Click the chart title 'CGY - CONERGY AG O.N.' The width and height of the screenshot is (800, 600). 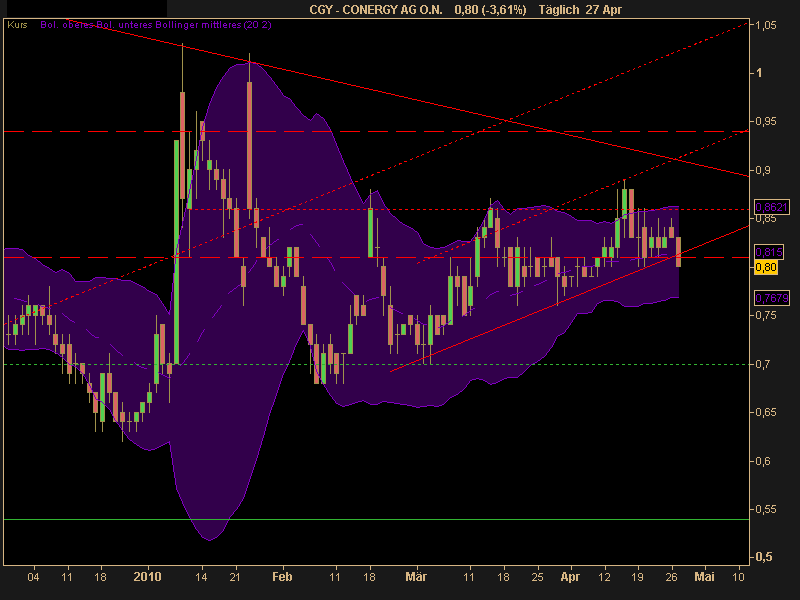[x=376, y=10]
